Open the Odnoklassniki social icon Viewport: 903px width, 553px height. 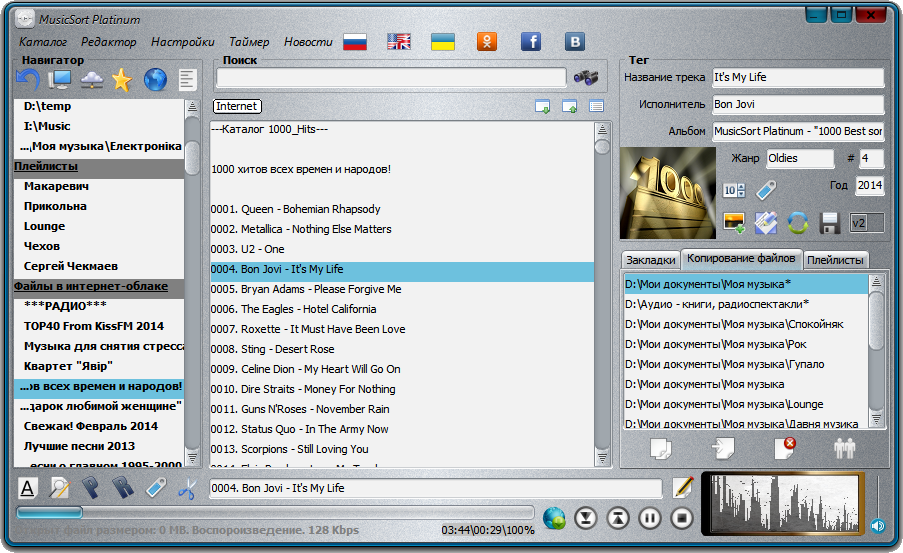[x=487, y=41]
